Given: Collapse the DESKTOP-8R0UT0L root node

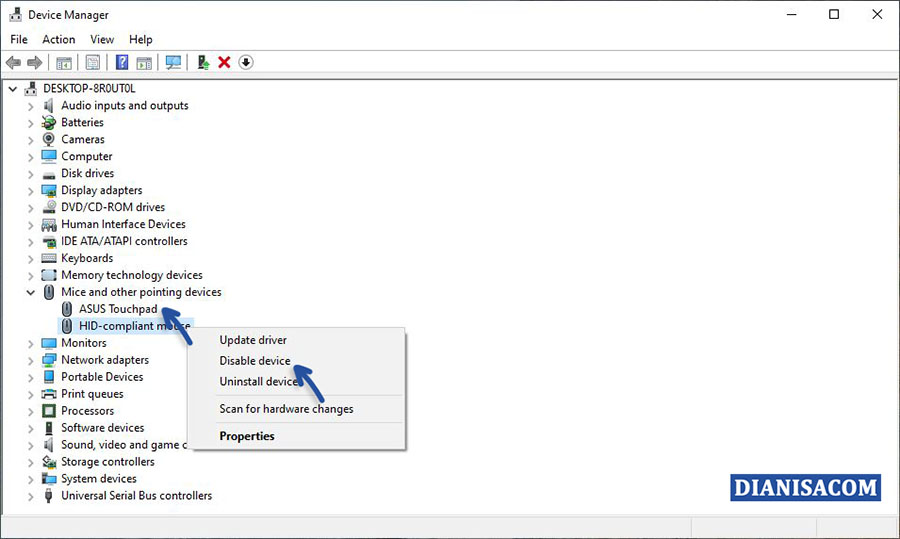Looking at the screenshot, I should click(13, 89).
